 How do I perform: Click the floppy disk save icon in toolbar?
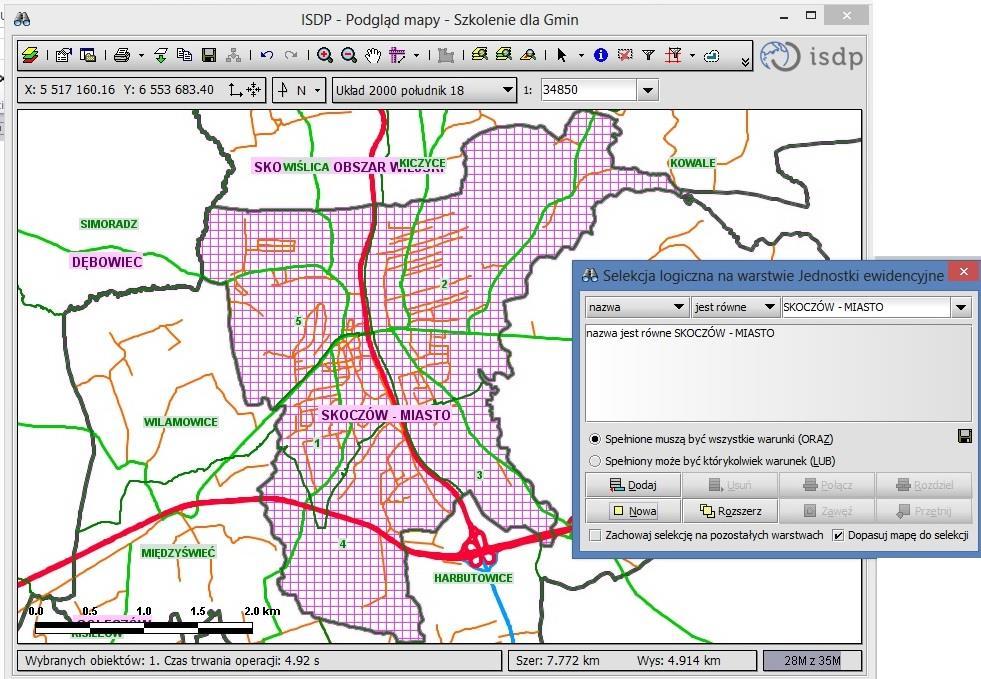point(209,56)
